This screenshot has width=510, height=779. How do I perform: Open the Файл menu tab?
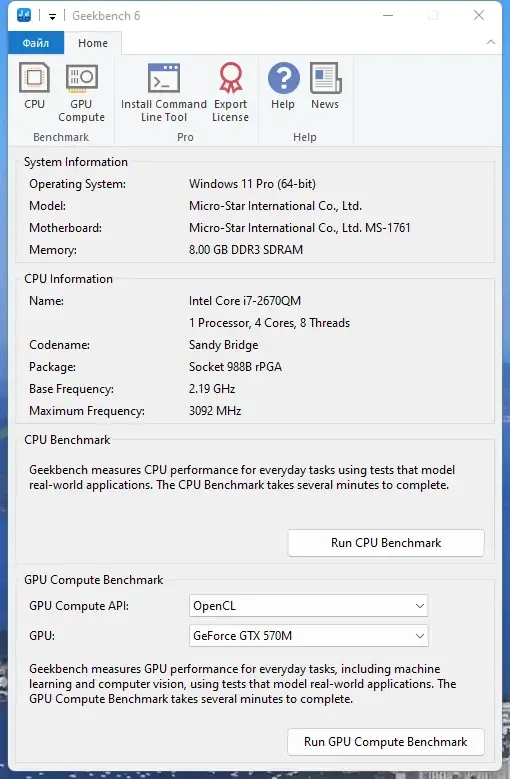point(36,43)
